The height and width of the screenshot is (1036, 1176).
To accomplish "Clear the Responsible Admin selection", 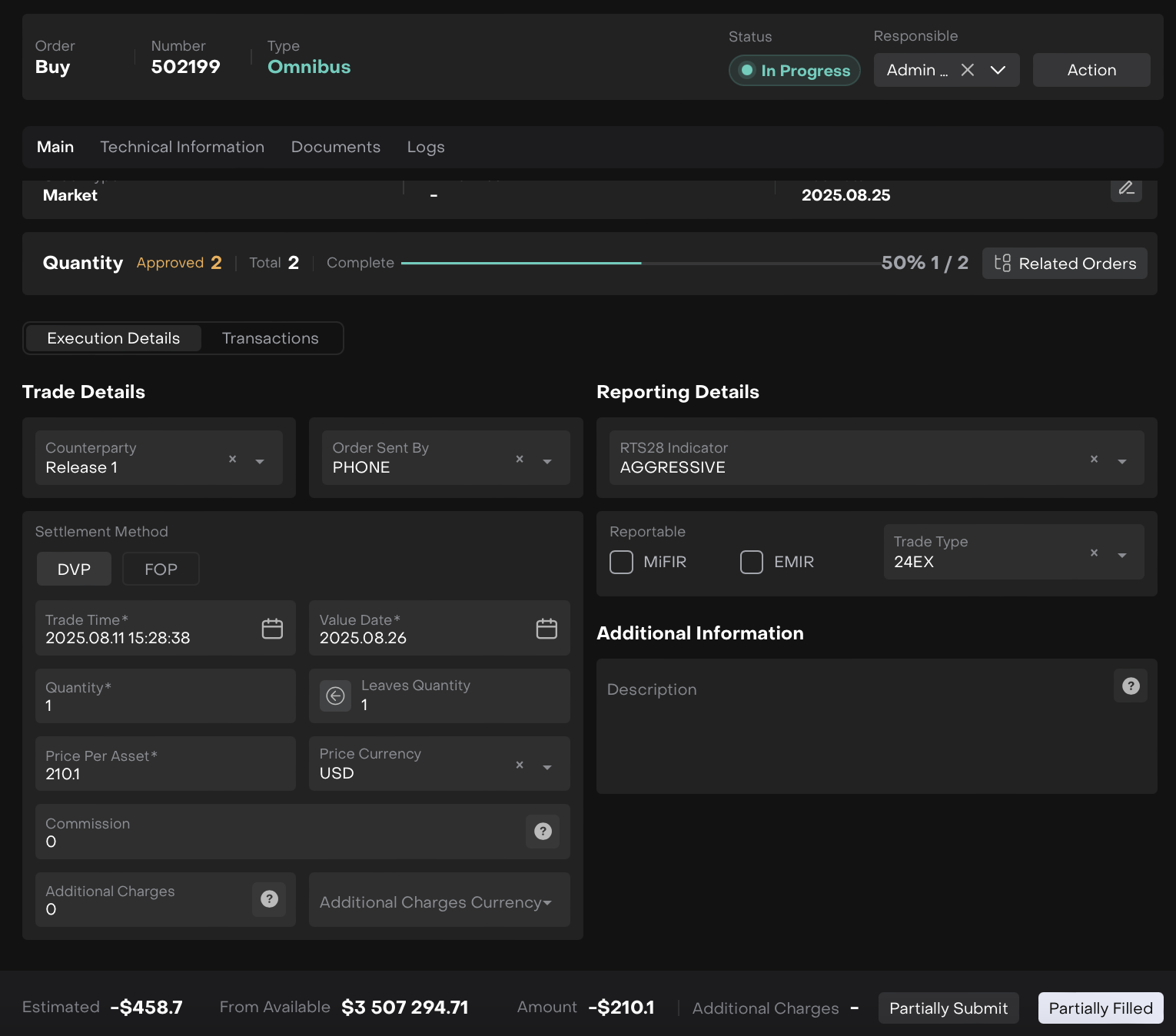I will (x=968, y=70).
